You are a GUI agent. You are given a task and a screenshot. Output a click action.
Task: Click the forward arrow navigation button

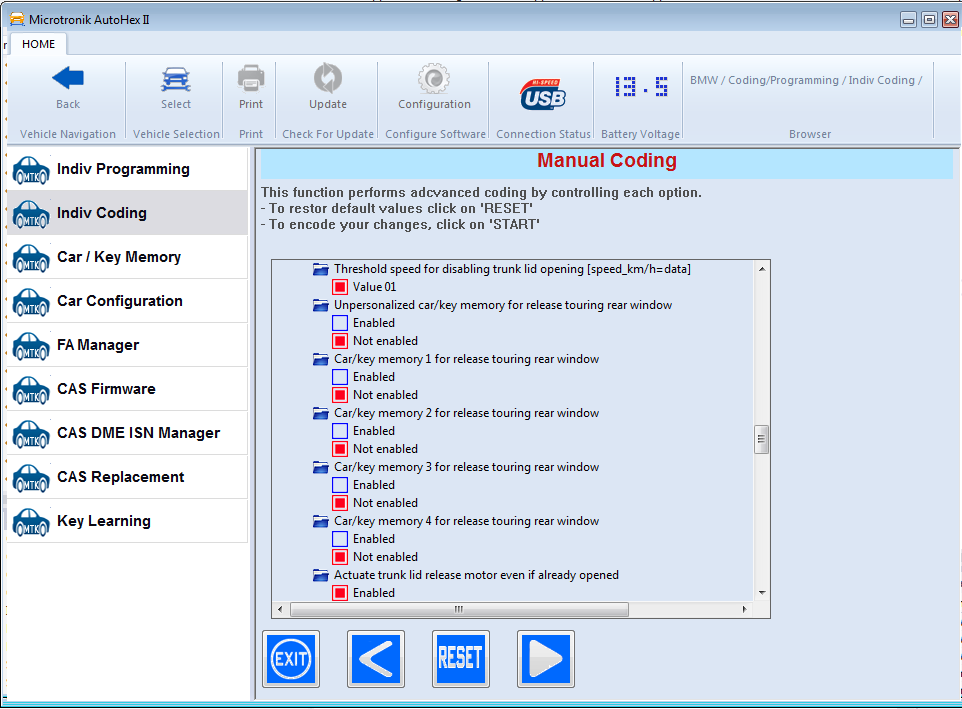point(545,658)
